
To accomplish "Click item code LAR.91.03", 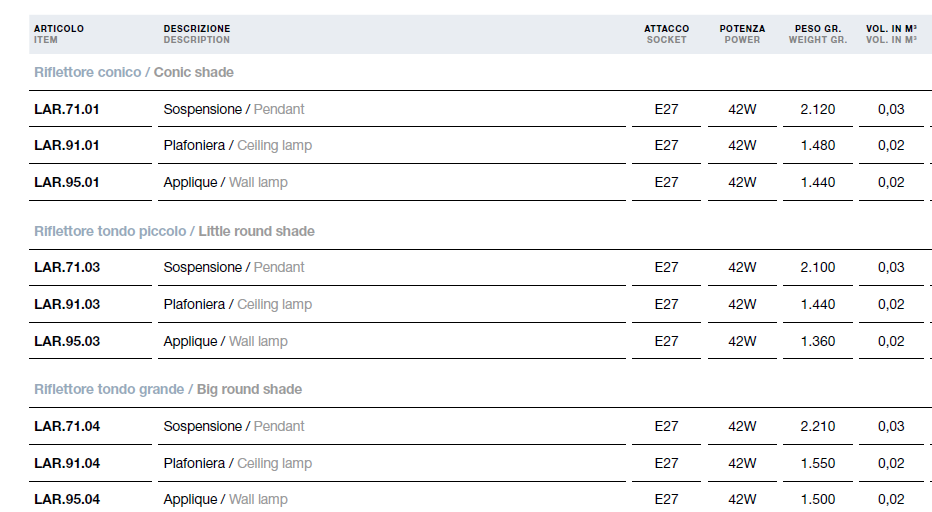I will pos(67,304).
